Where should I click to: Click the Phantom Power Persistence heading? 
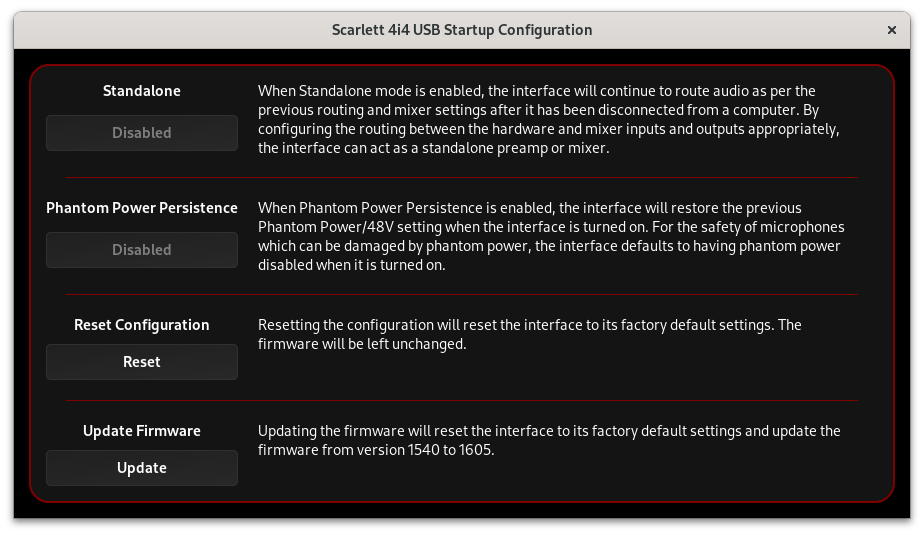tap(142, 208)
